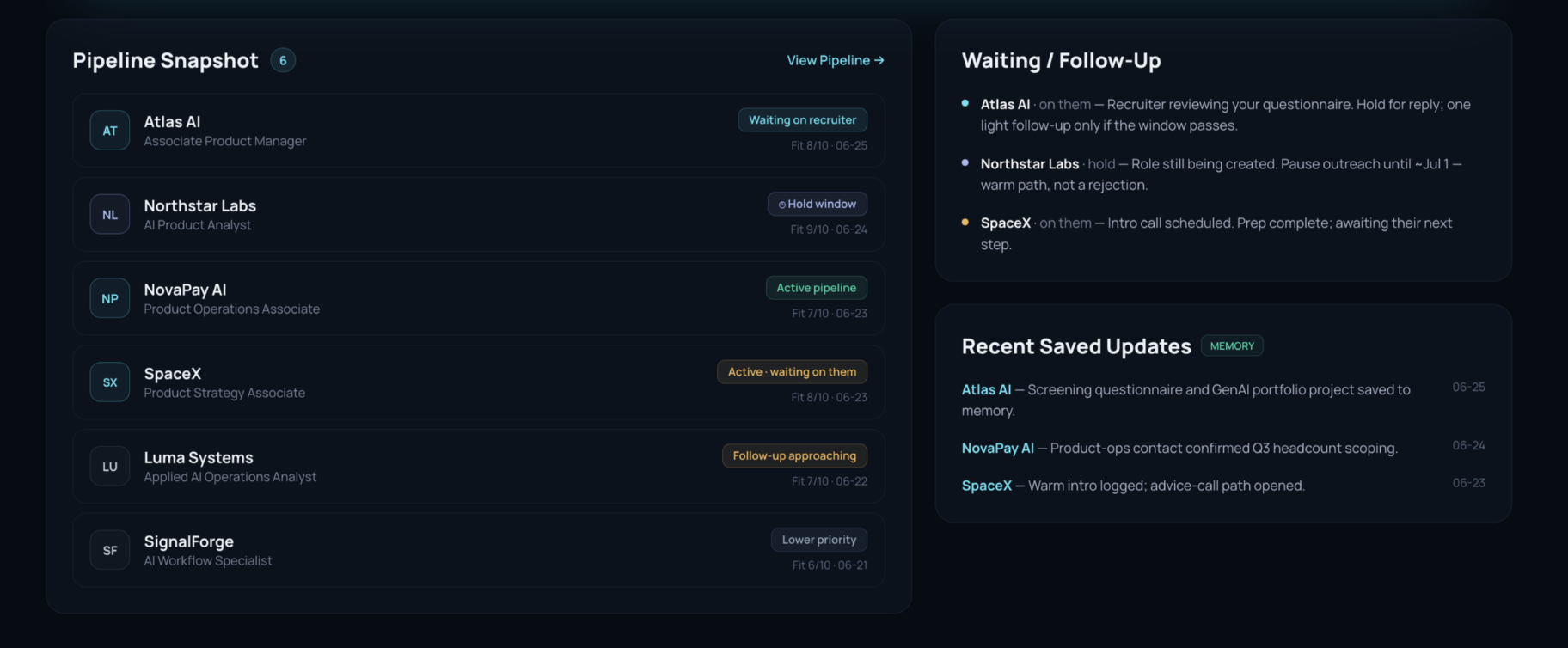Click the SX avatar for SpaceX

tap(110, 382)
